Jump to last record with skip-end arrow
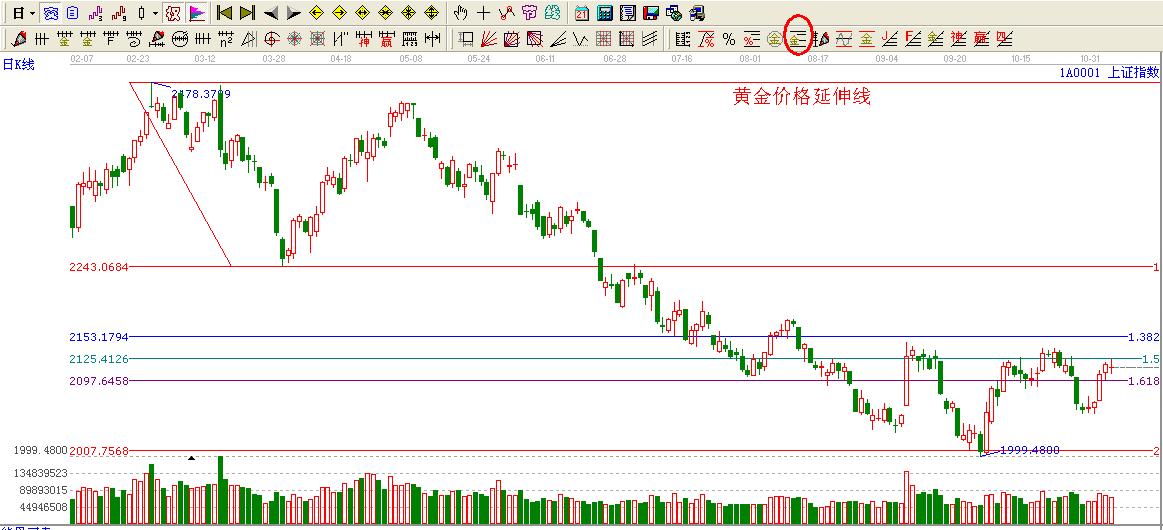Viewport: 1163px width, 530px height. point(247,13)
